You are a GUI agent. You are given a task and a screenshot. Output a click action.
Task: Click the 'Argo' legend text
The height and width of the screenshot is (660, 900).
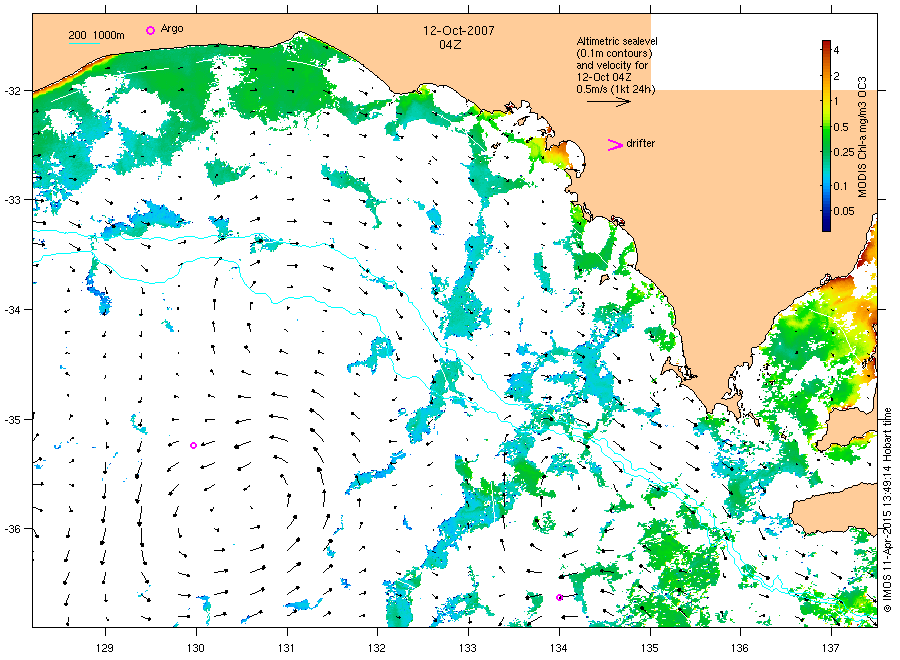pos(172,29)
